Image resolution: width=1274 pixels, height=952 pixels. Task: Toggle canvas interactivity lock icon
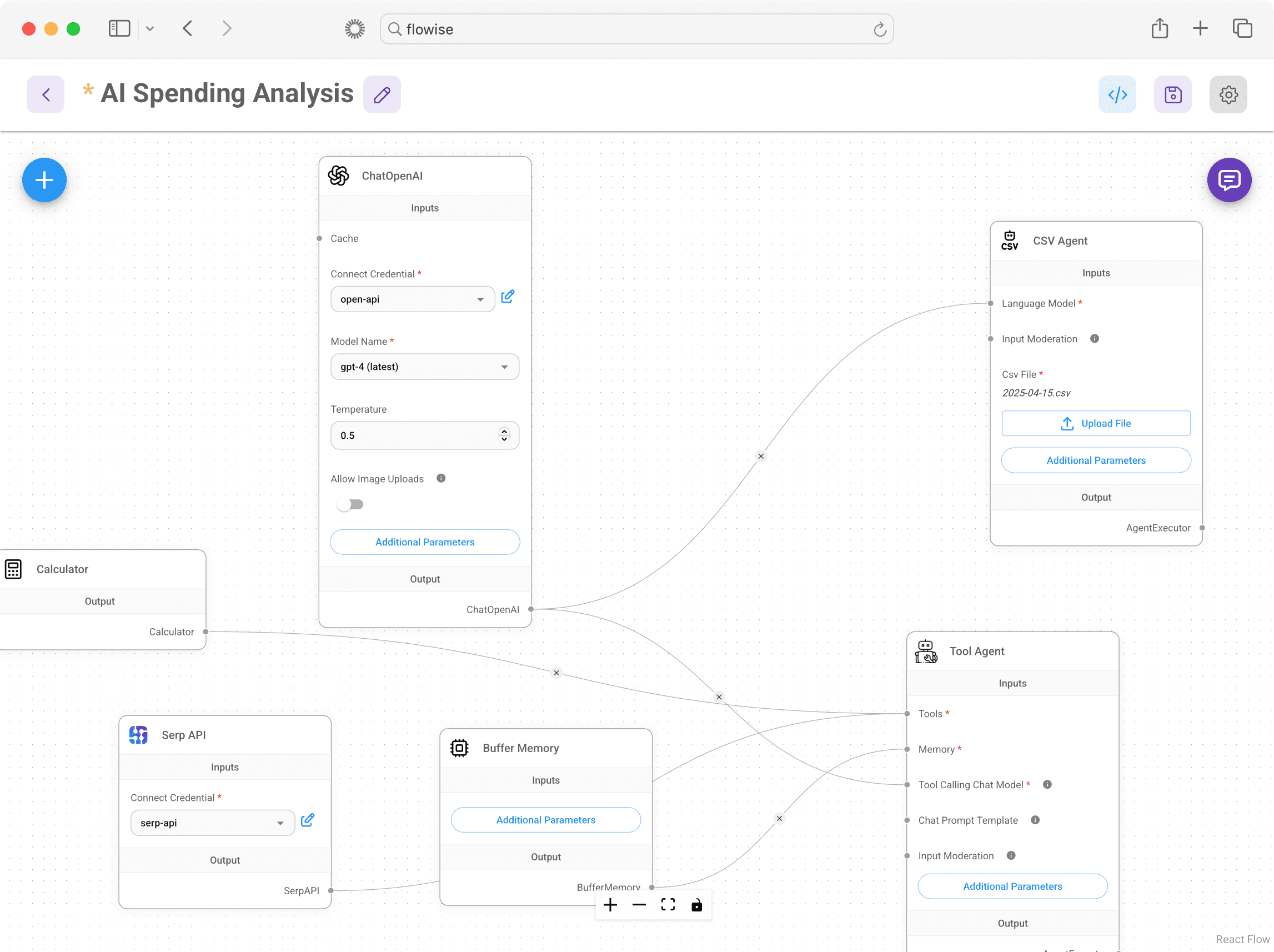tap(696, 905)
